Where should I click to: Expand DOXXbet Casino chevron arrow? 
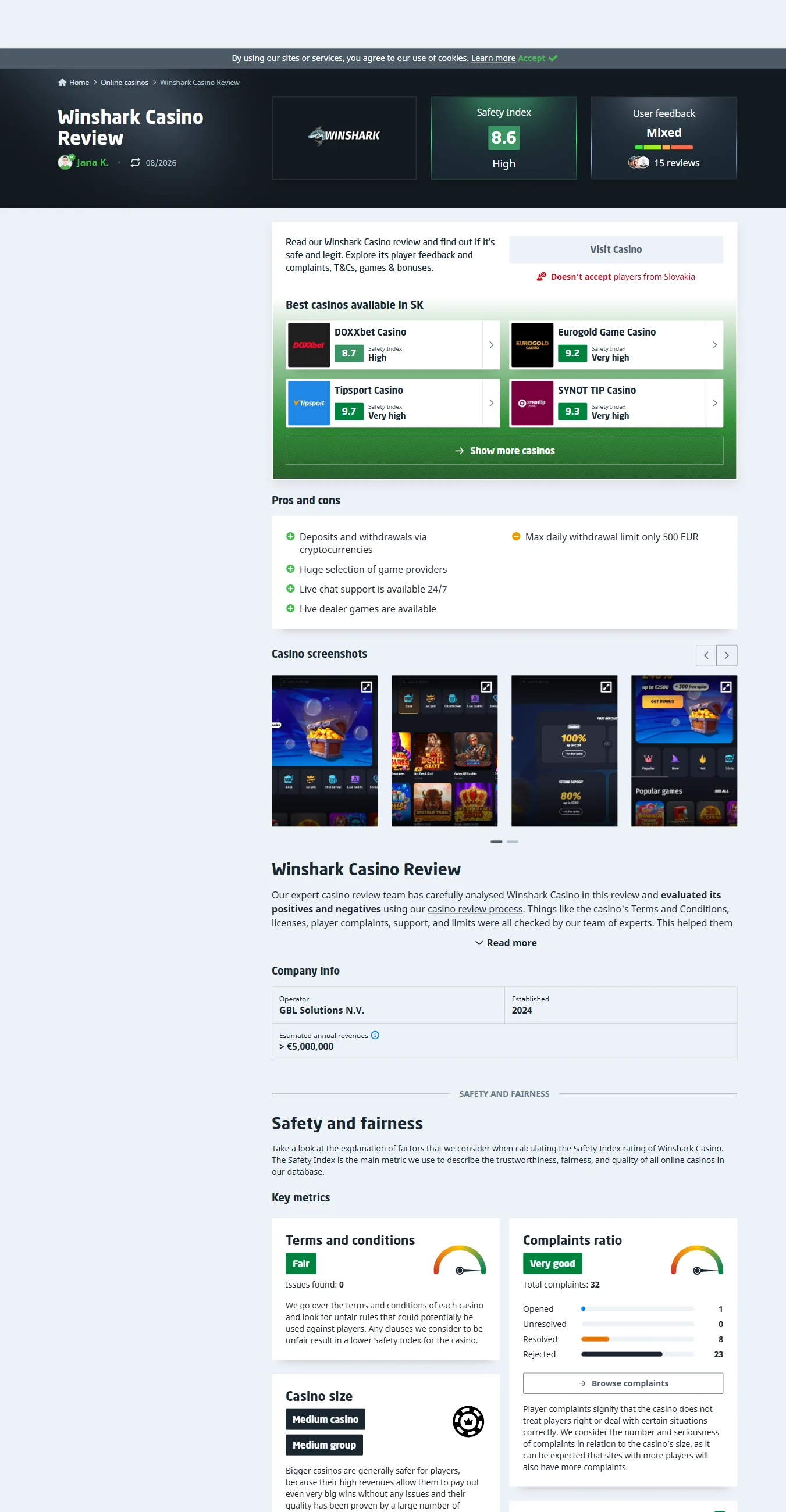[492, 345]
